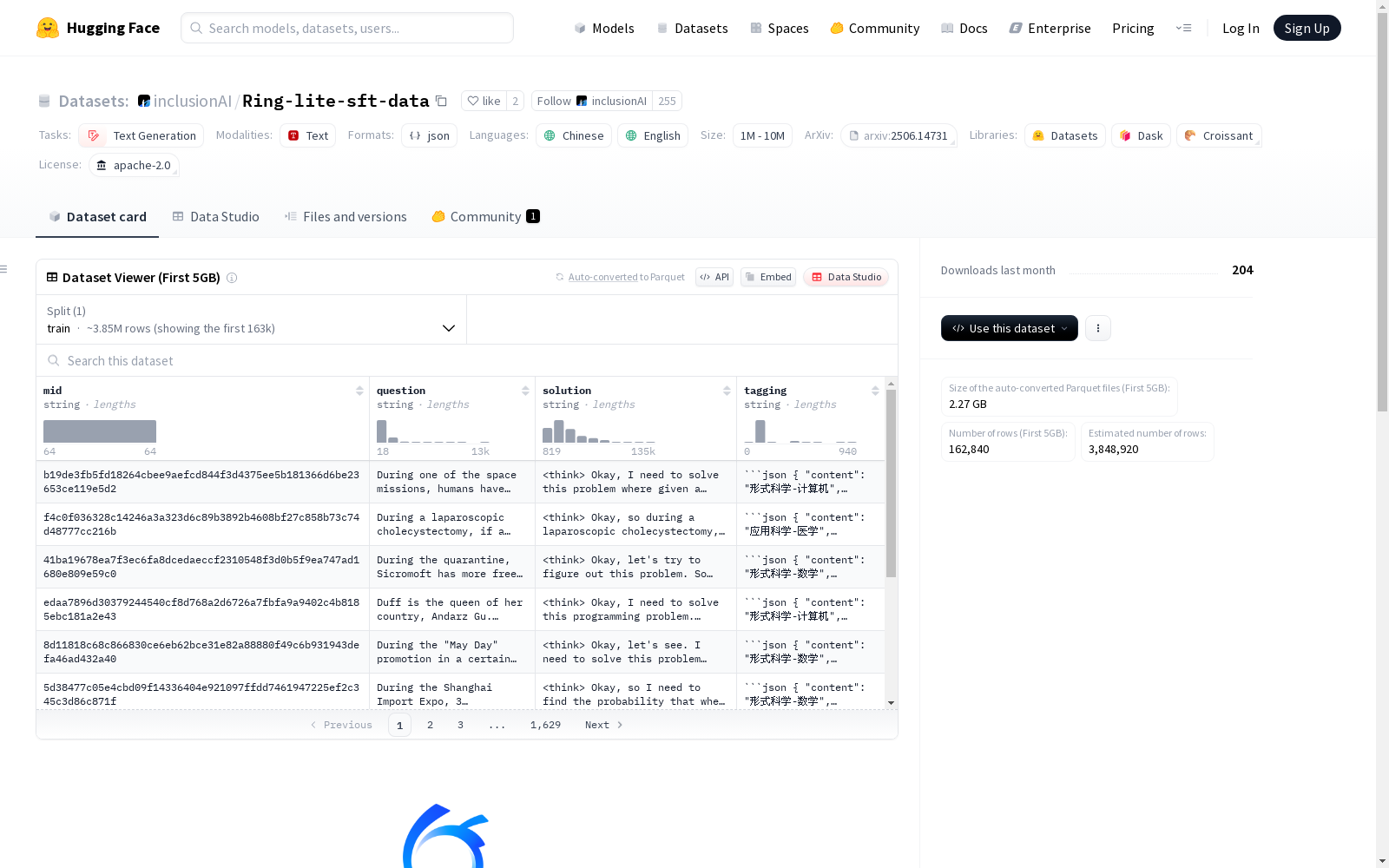Go to page 3 of the dataset
The image size is (1389, 868).
tap(460, 725)
